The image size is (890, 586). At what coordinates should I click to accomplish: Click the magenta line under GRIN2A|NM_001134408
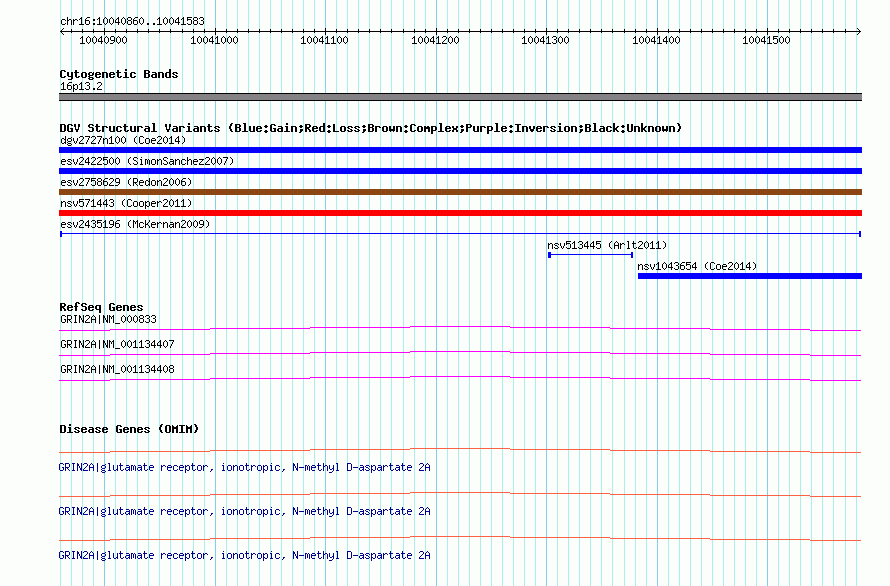point(460,378)
